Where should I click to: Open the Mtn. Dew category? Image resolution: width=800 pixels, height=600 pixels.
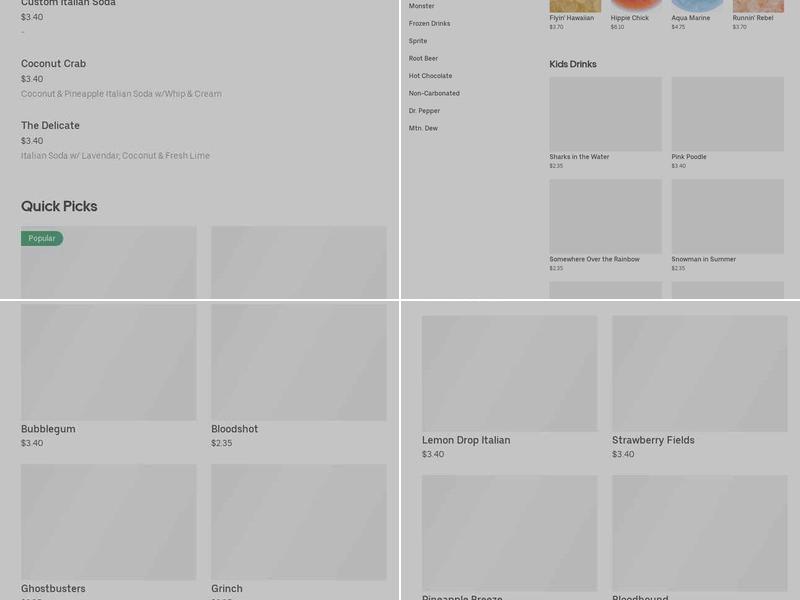point(423,128)
